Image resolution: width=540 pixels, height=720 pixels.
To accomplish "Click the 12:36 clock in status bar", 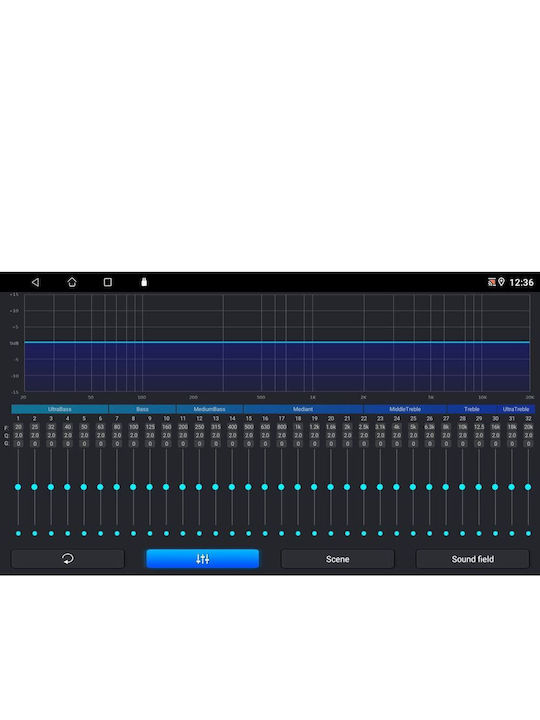I will point(522,282).
